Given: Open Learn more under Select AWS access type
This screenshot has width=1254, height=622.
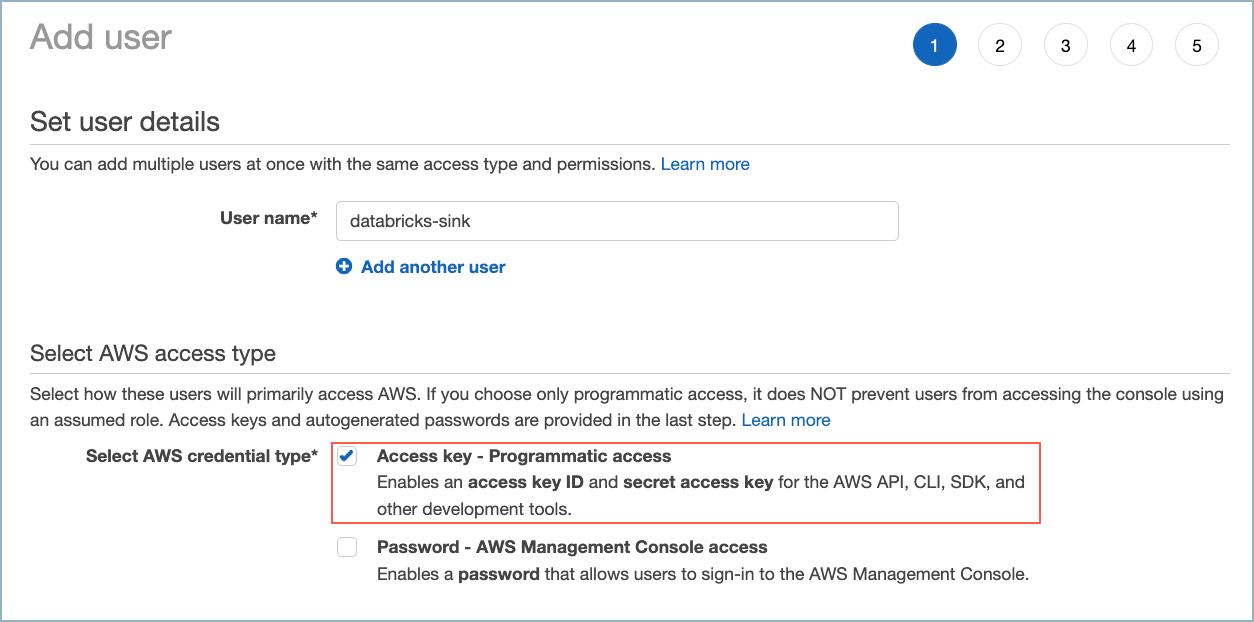Looking at the screenshot, I should (786, 420).
